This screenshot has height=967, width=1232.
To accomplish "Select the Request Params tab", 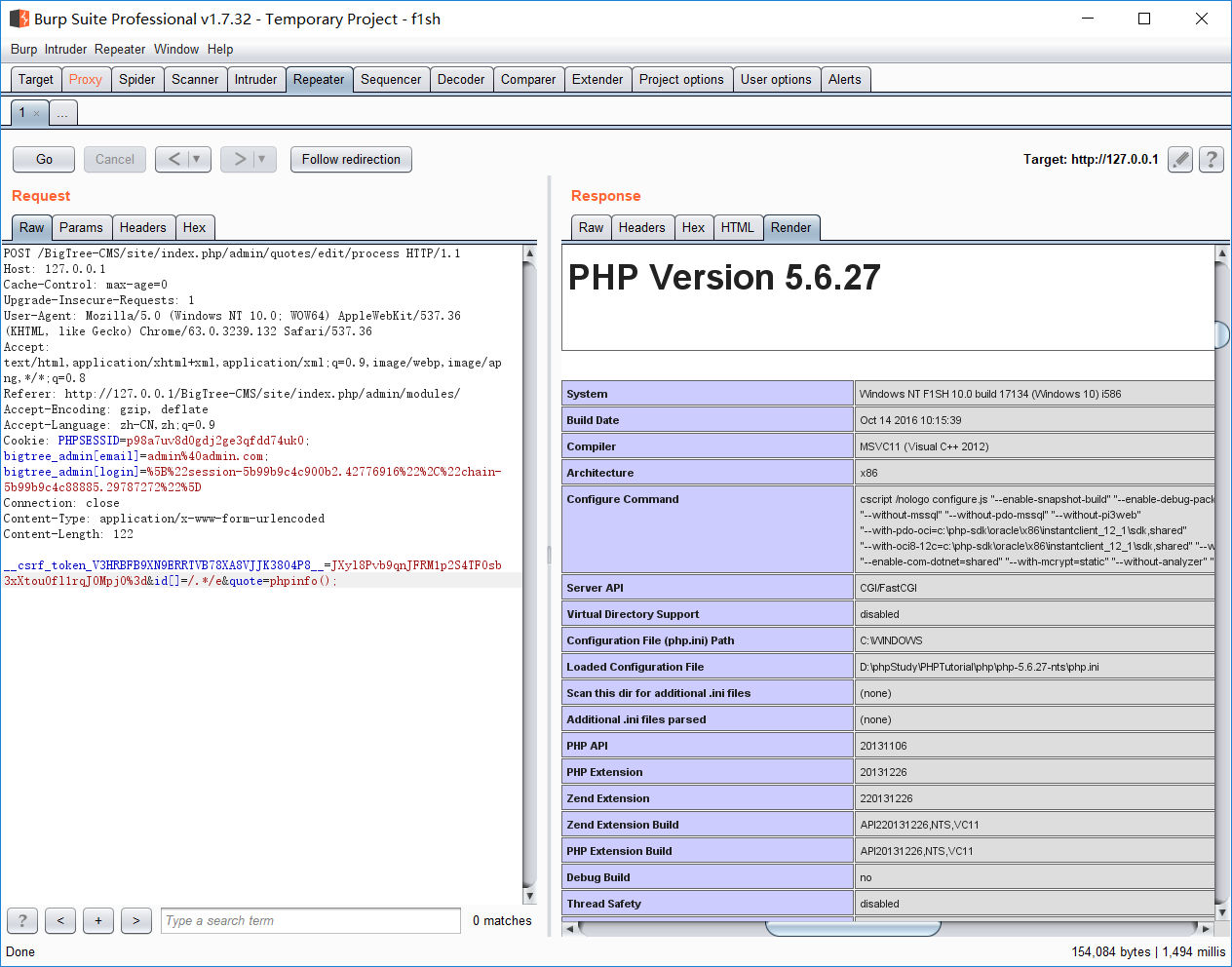I will pyautogui.click(x=81, y=228).
